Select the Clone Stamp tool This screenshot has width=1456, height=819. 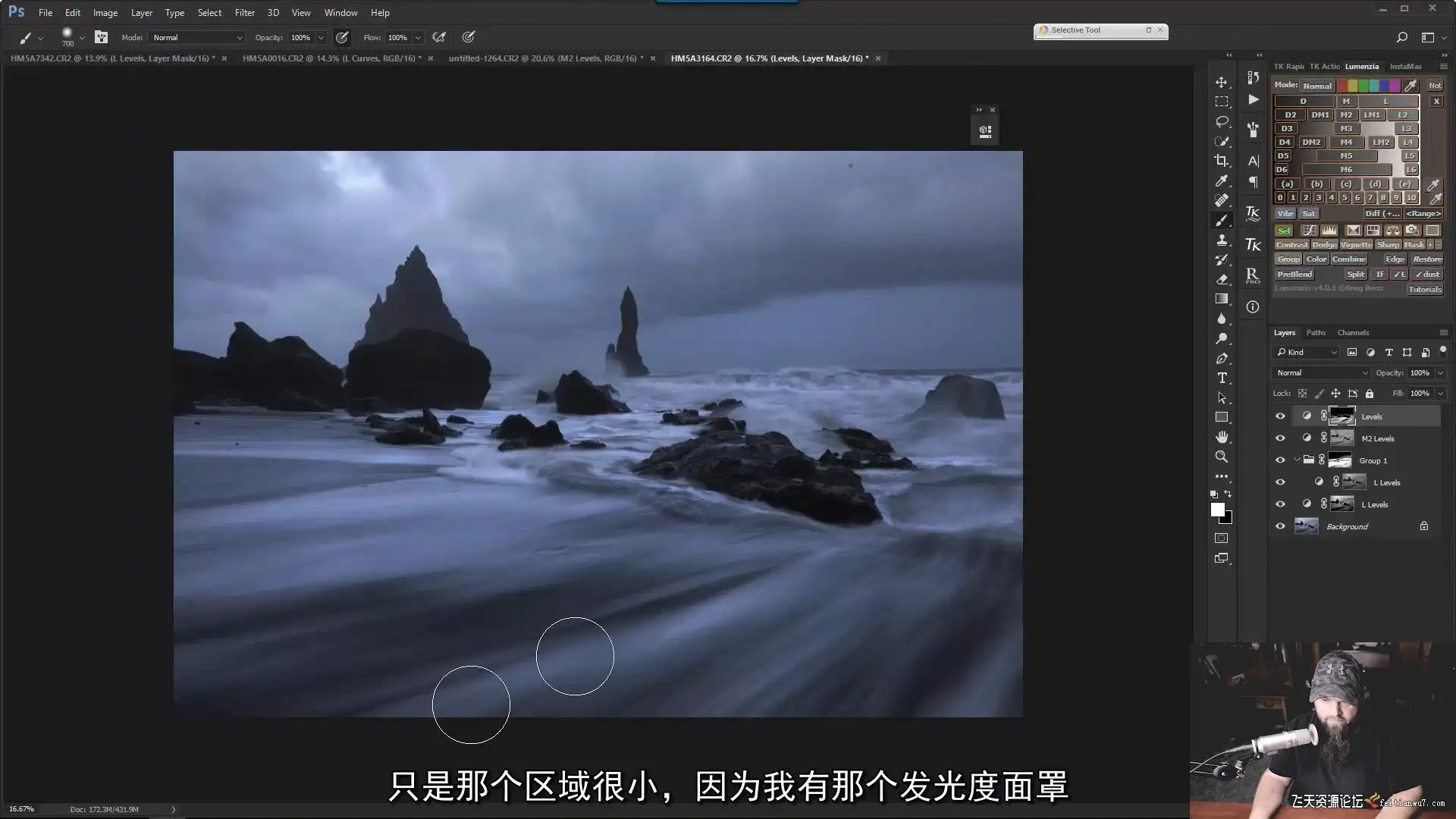click(1221, 240)
